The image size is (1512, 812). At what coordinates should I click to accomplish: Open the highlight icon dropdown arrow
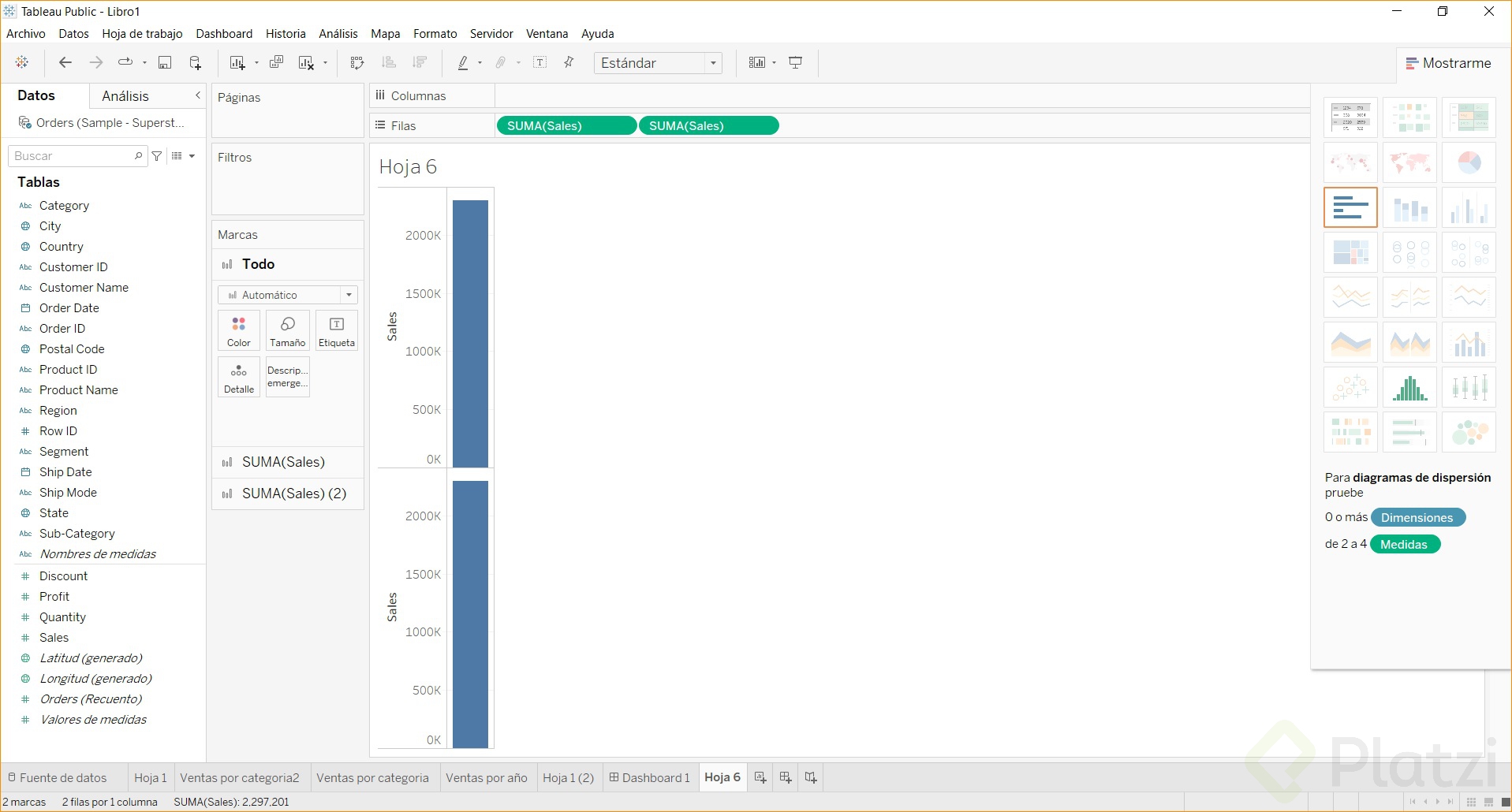pos(480,63)
